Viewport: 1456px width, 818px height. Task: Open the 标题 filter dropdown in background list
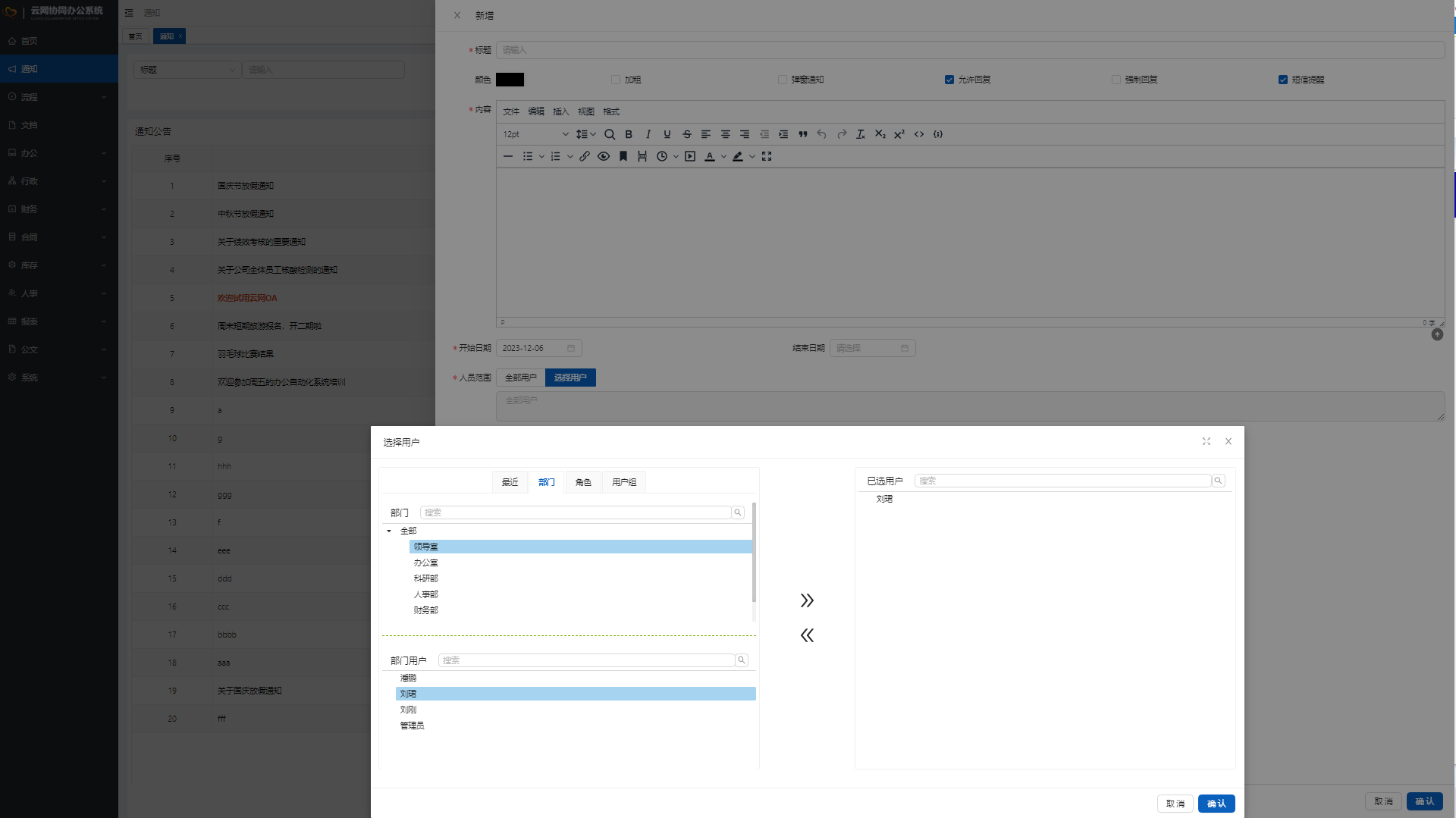(x=187, y=70)
